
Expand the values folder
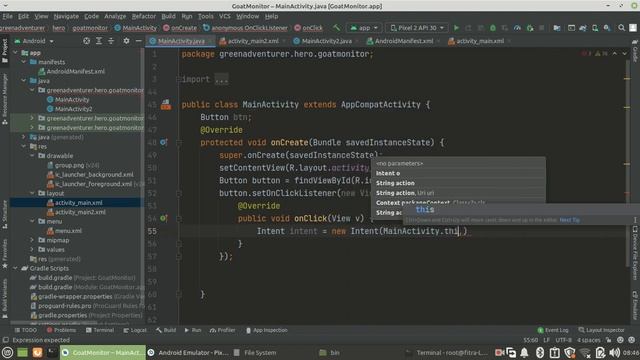pos(32,249)
